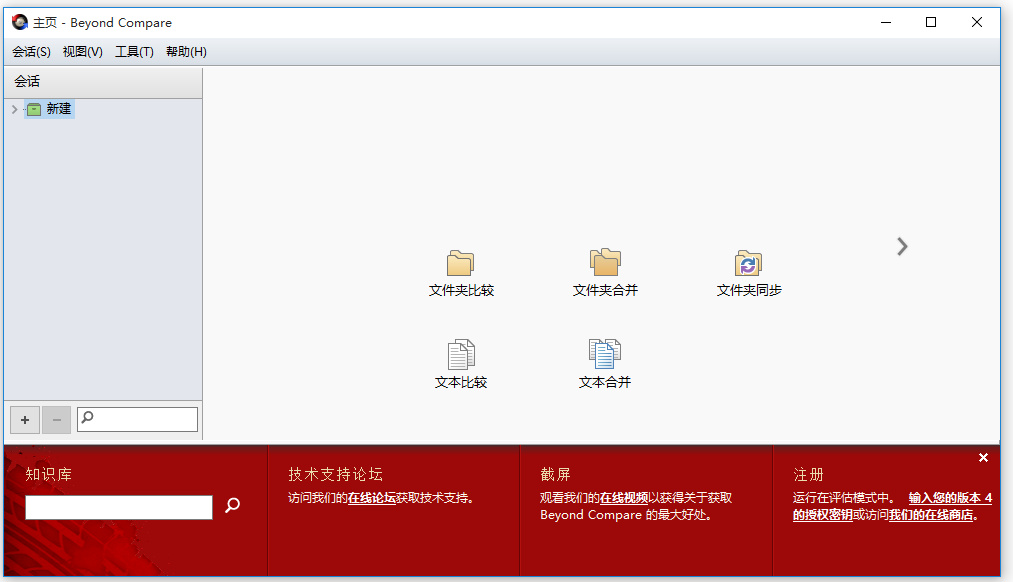The width and height of the screenshot is (1013, 582).
Task: Click the green session icon beside 新建
Action: click(x=34, y=109)
